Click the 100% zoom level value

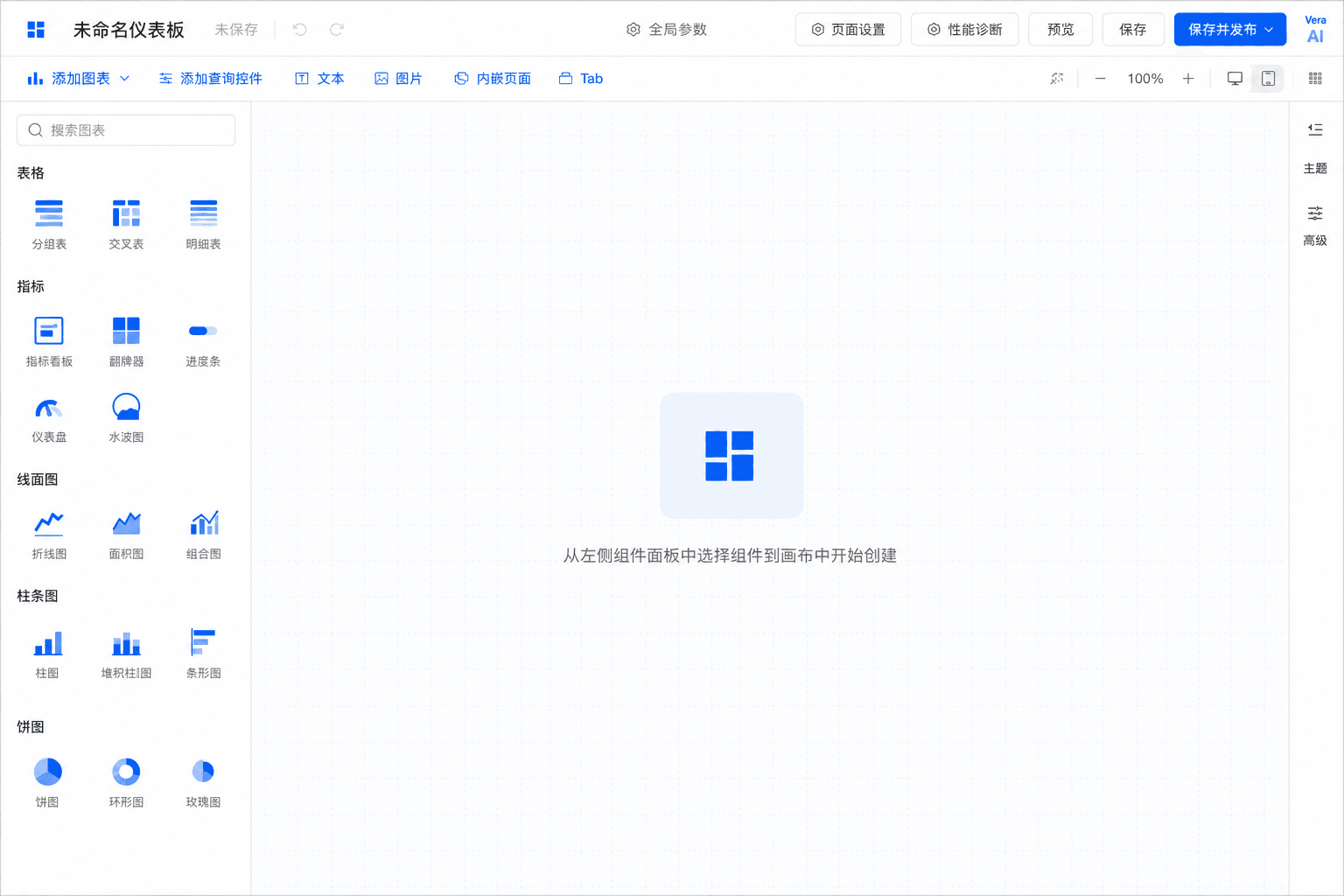point(1144,79)
